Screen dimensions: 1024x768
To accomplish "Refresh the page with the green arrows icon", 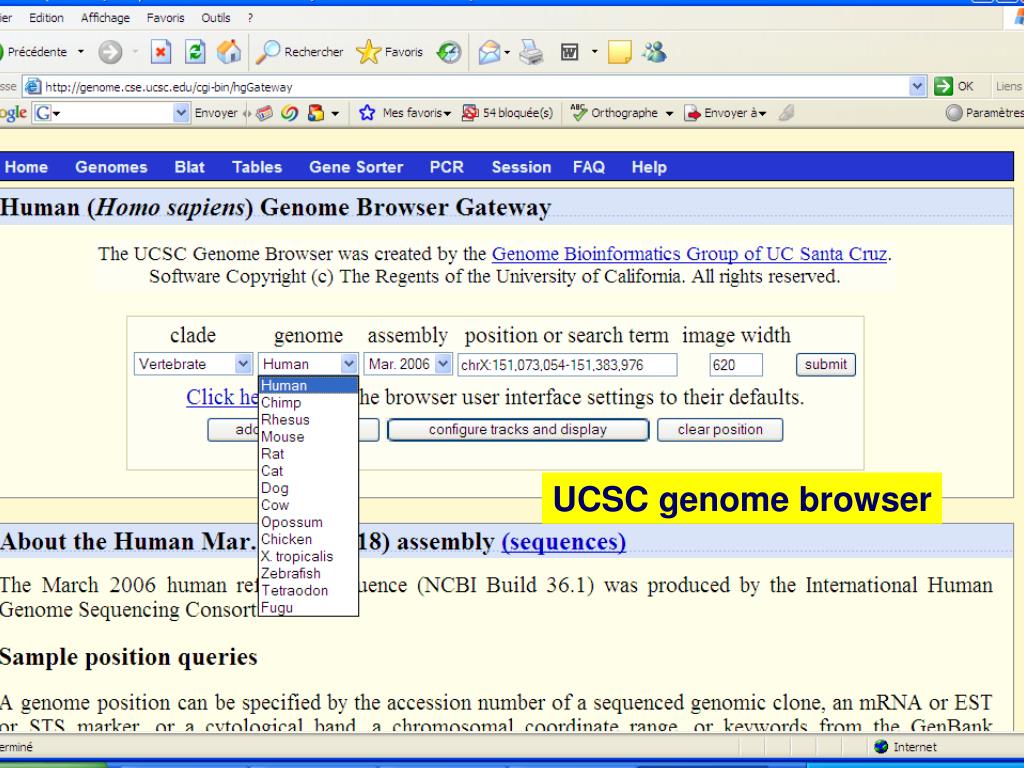I will (195, 52).
